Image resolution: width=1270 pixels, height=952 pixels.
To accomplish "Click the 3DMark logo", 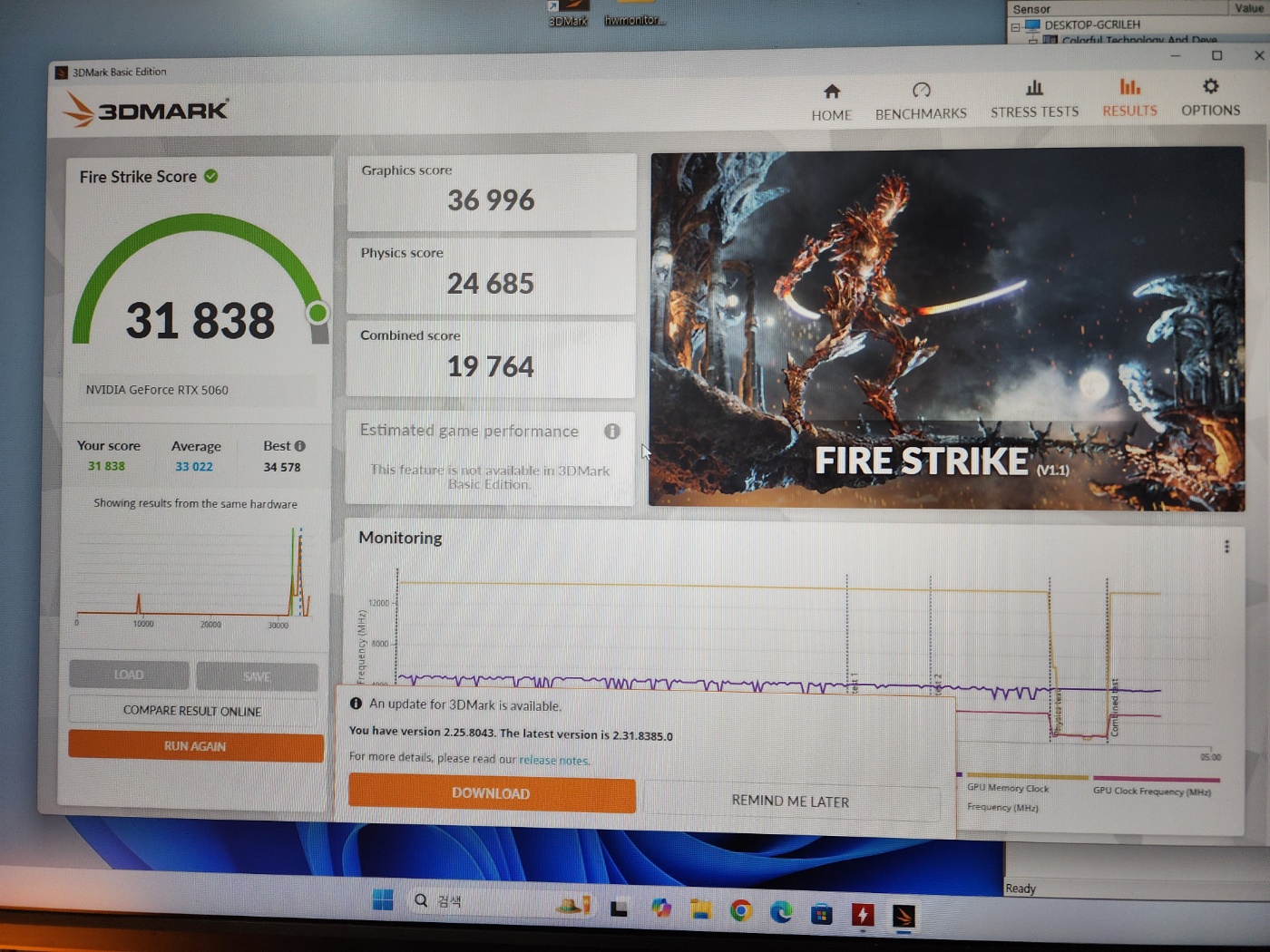I will pos(146,111).
